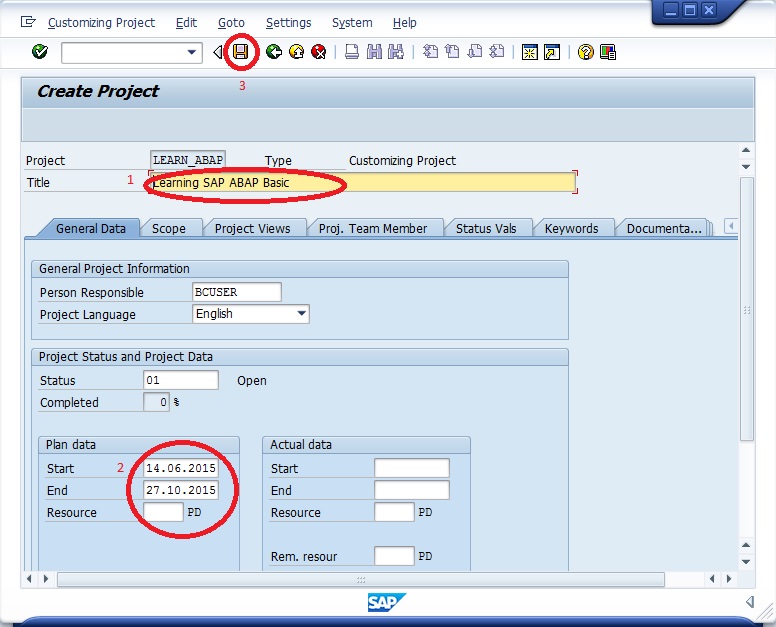Click the Plan data Resource field
This screenshot has height=627, width=776.
pyautogui.click(x=163, y=512)
